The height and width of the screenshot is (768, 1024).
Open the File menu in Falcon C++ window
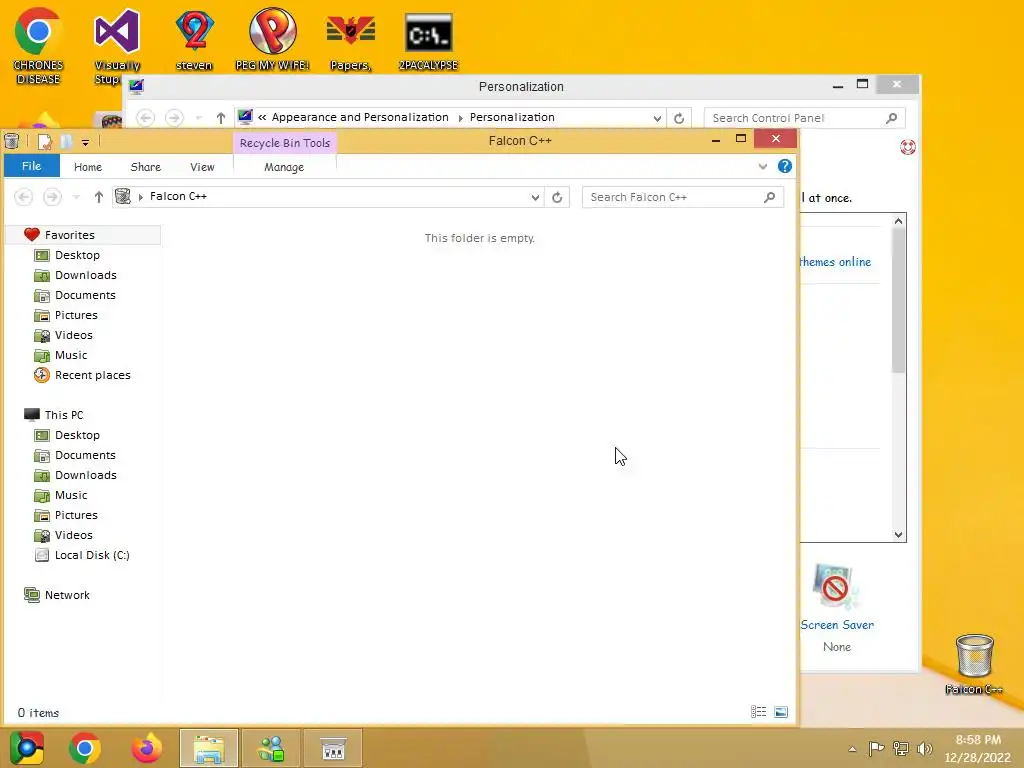[x=31, y=166]
